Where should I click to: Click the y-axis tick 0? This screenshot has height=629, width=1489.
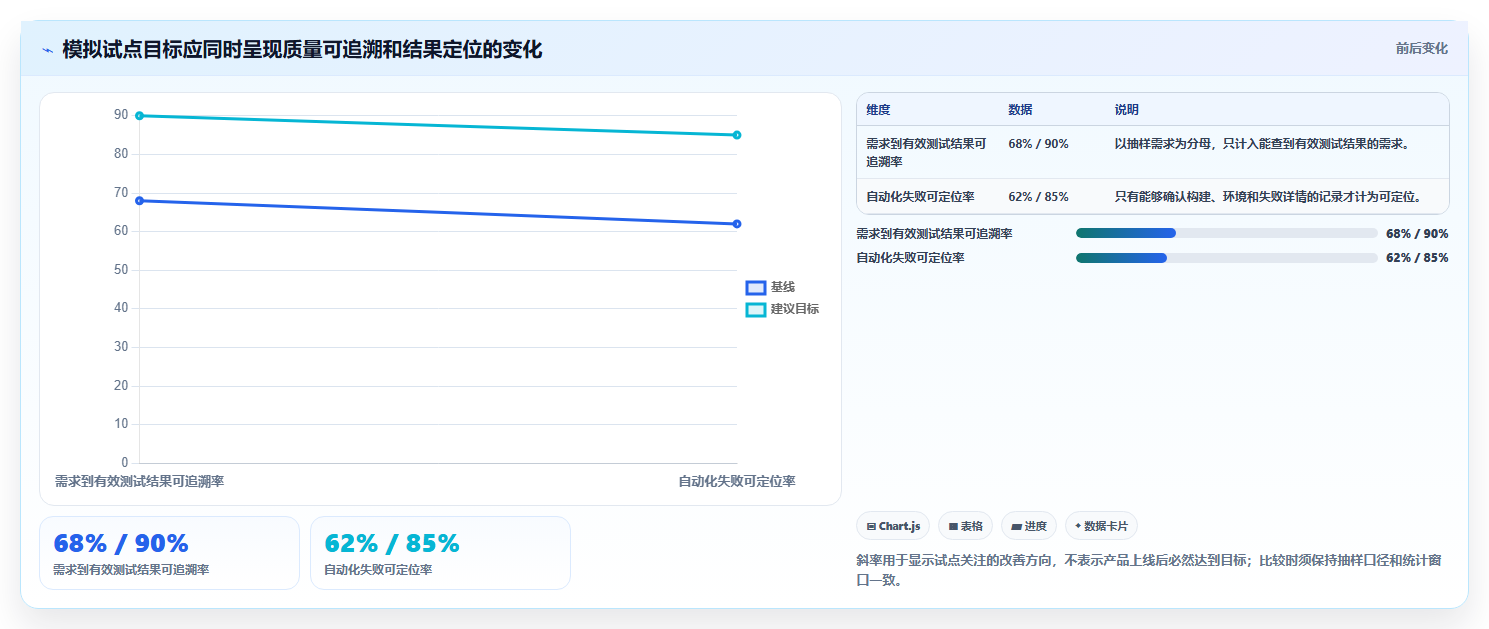click(x=125, y=463)
